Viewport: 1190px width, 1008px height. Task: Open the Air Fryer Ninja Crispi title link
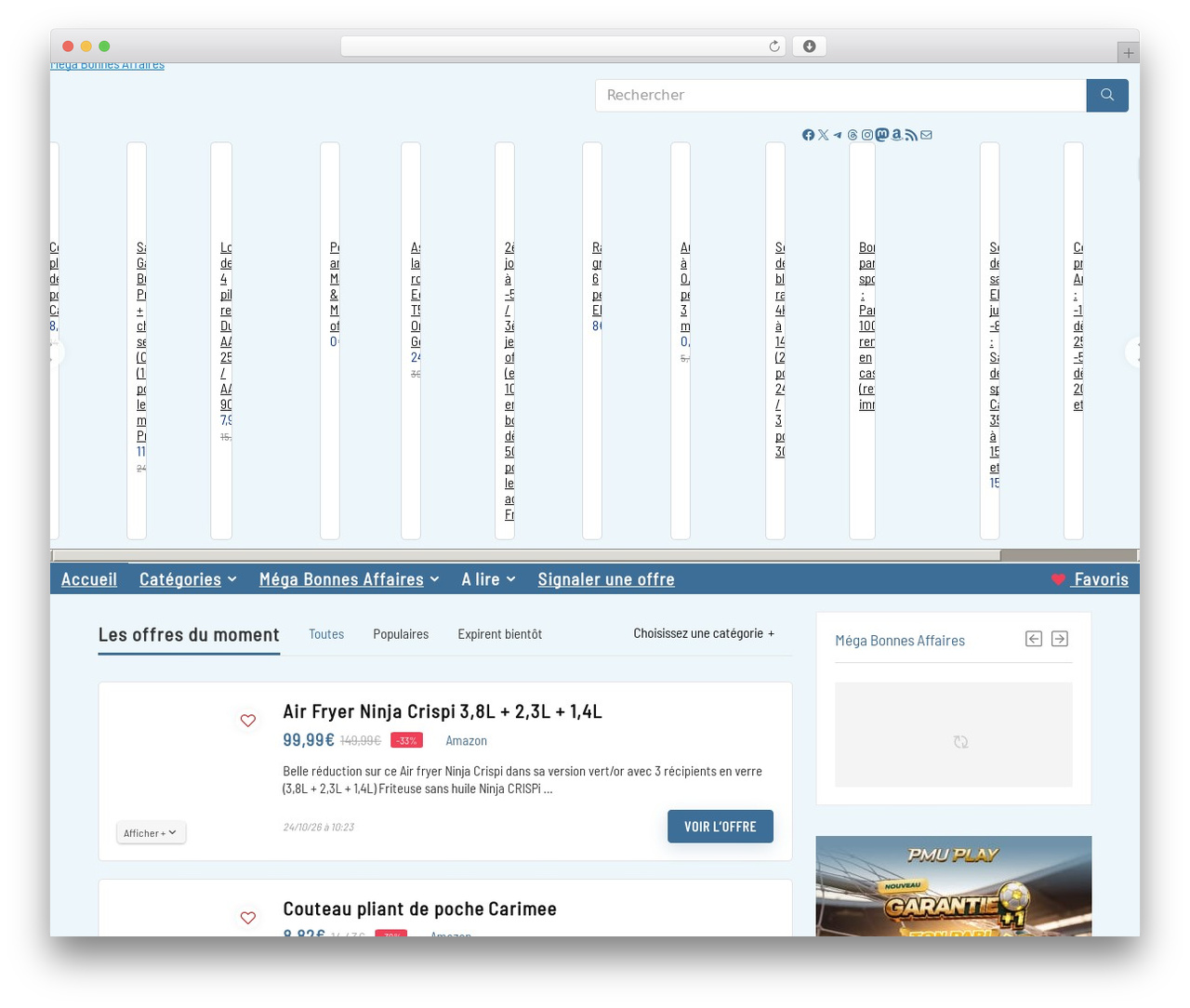point(443,711)
